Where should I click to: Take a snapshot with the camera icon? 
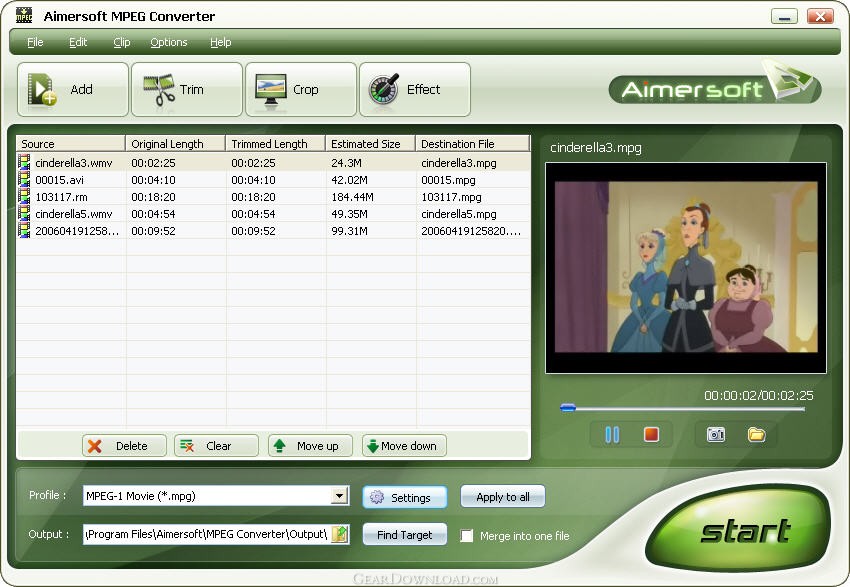[x=716, y=435]
